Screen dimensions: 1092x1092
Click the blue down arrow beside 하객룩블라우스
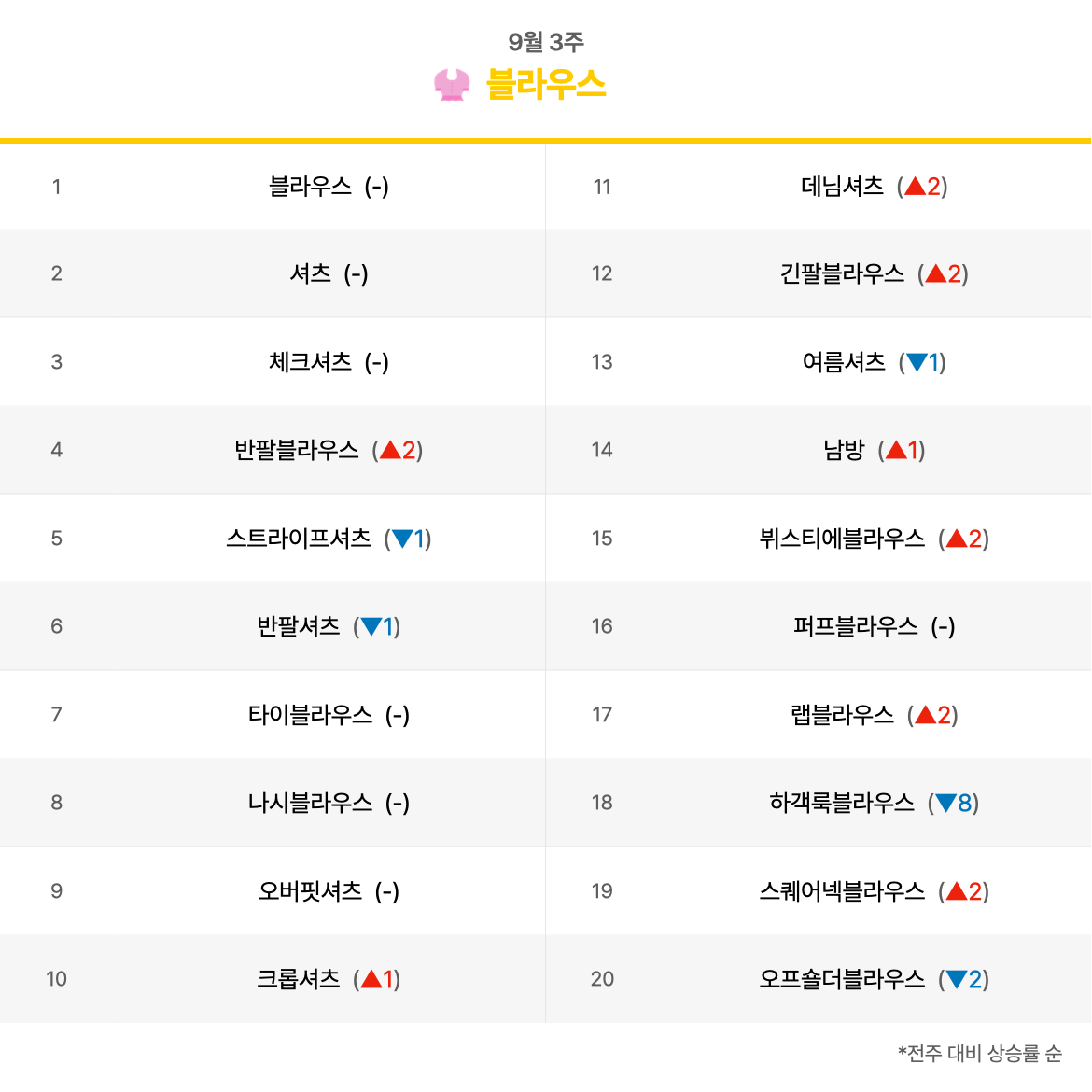[x=945, y=803]
